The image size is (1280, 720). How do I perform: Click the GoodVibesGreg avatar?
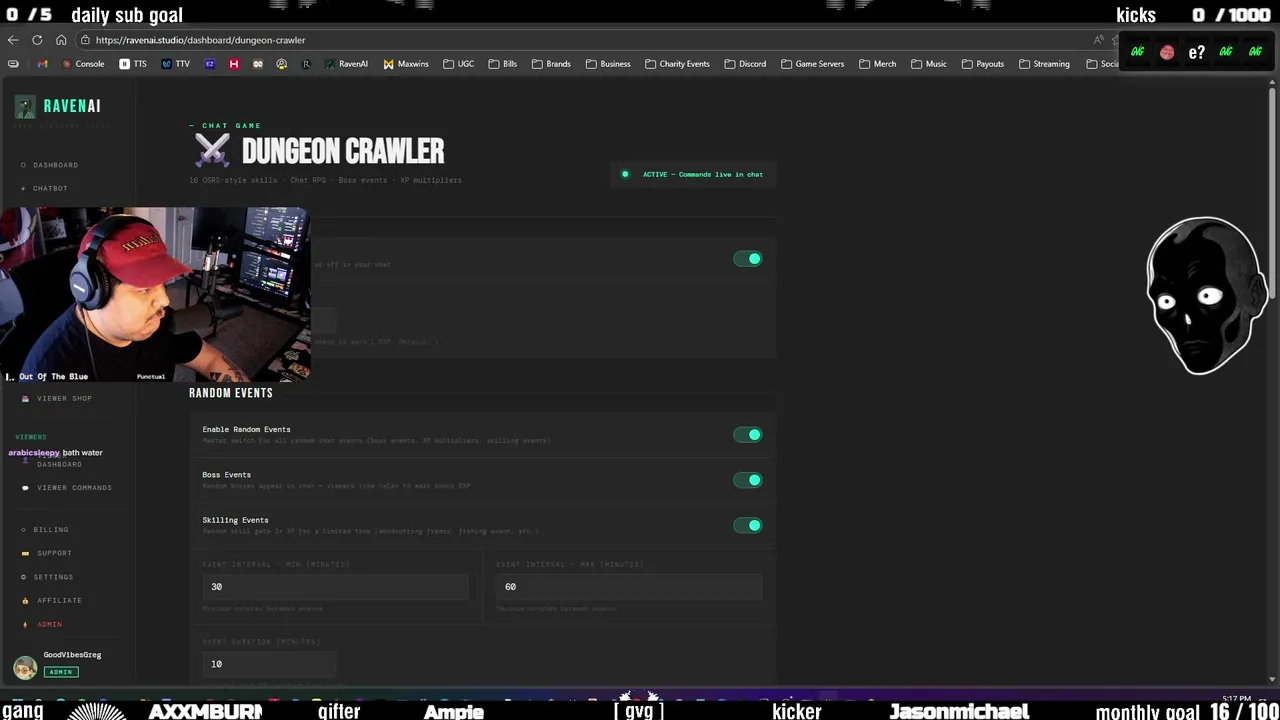click(25, 667)
